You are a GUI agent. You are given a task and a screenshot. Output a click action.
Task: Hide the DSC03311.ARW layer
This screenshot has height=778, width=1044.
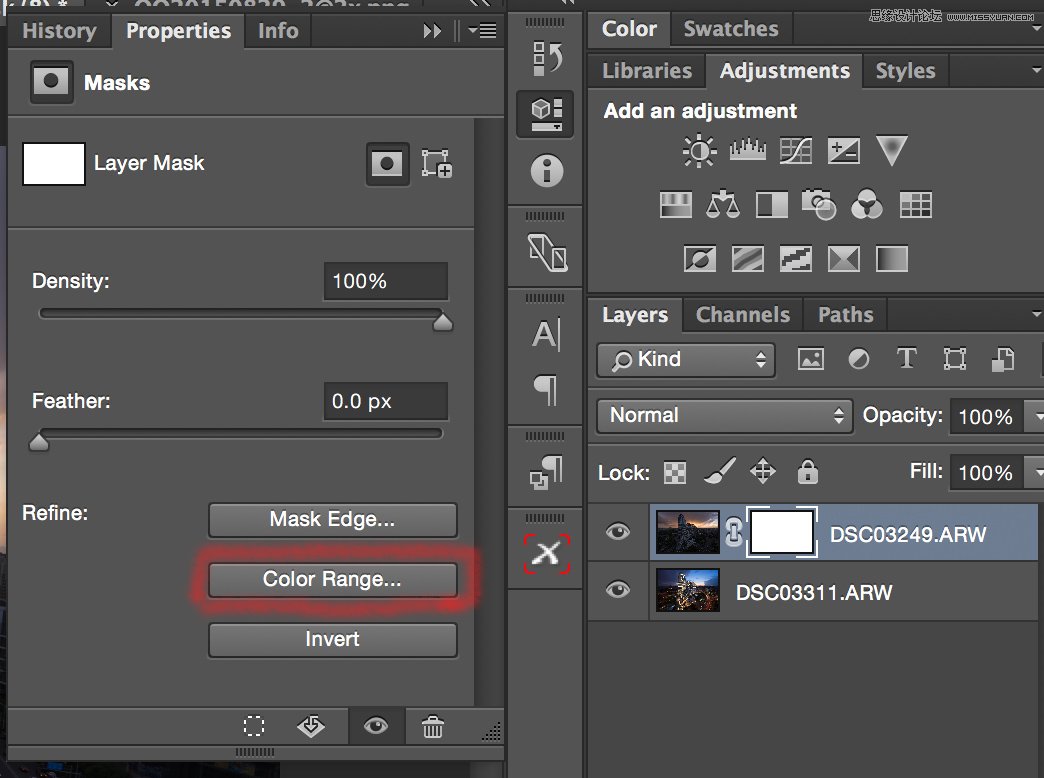point(618,589)
